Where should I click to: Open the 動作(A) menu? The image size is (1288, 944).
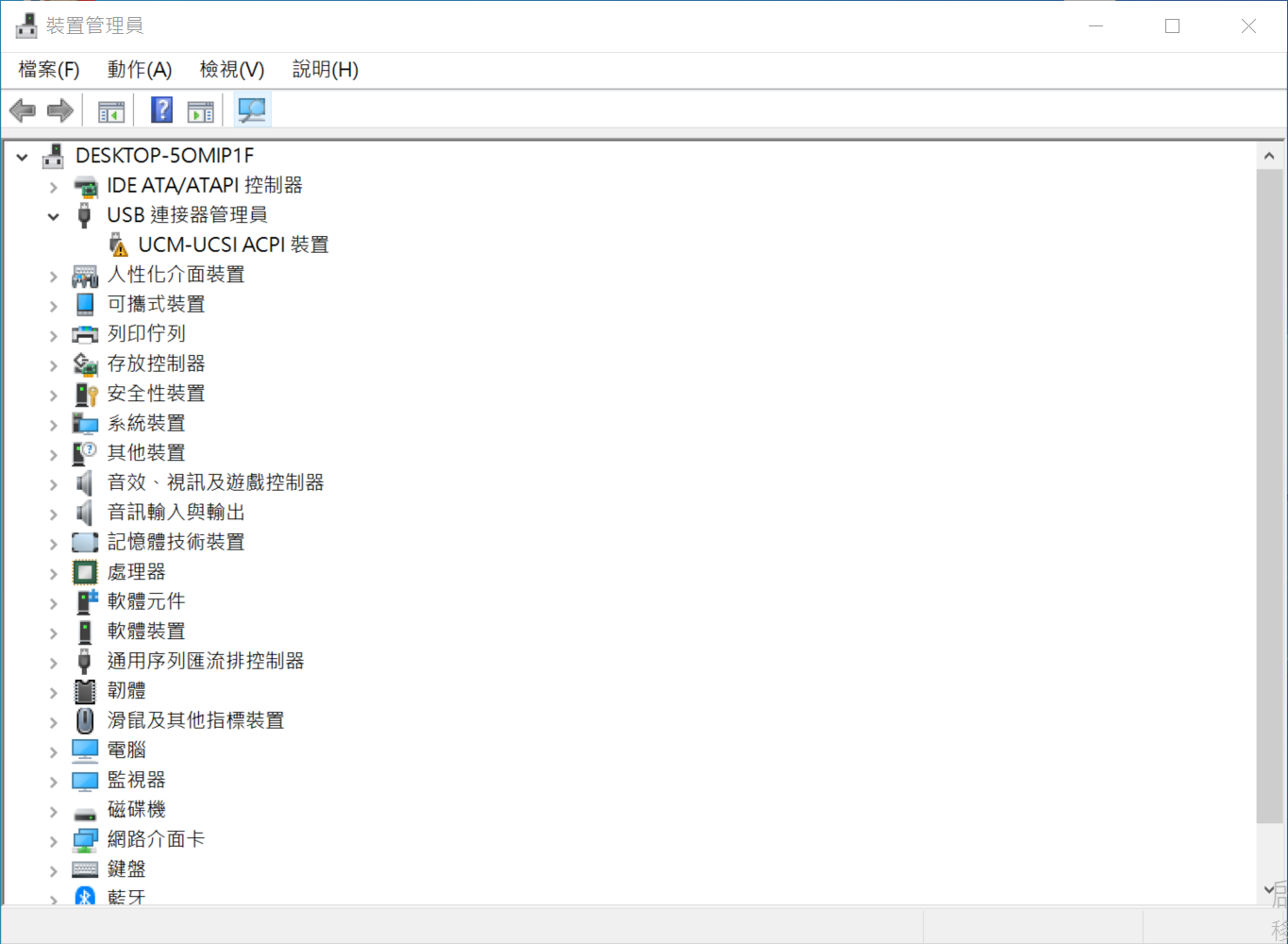pos(140,70)
